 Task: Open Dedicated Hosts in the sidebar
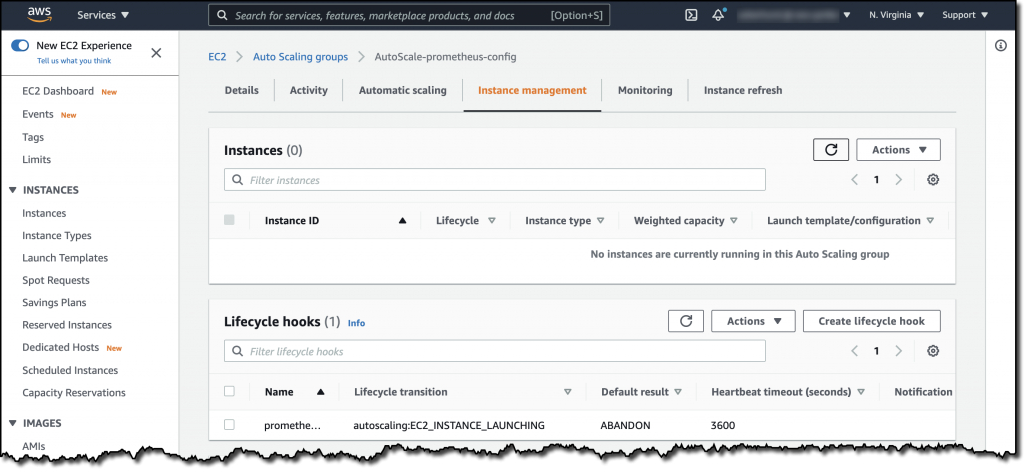[61, 347]
